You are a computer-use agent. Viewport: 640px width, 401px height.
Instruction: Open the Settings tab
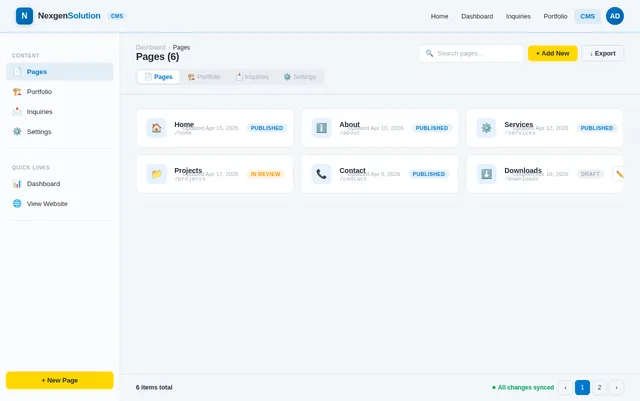point(300,77)
